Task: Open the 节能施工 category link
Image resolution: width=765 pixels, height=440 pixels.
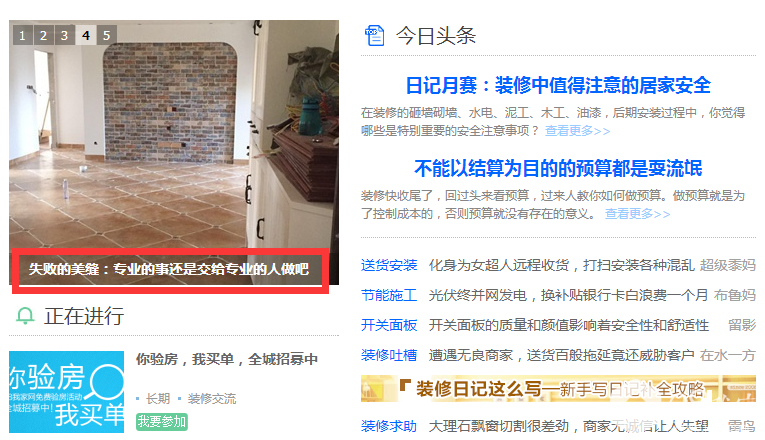Action: click(389, 295)
